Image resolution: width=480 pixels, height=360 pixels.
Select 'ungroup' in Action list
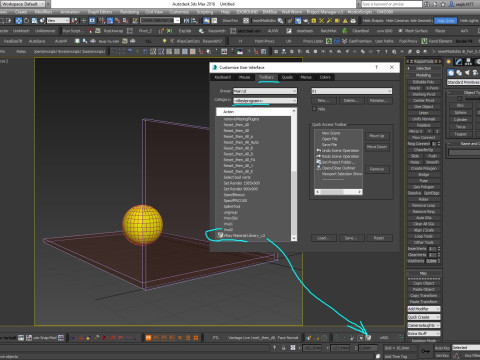[x=231, y=212]
